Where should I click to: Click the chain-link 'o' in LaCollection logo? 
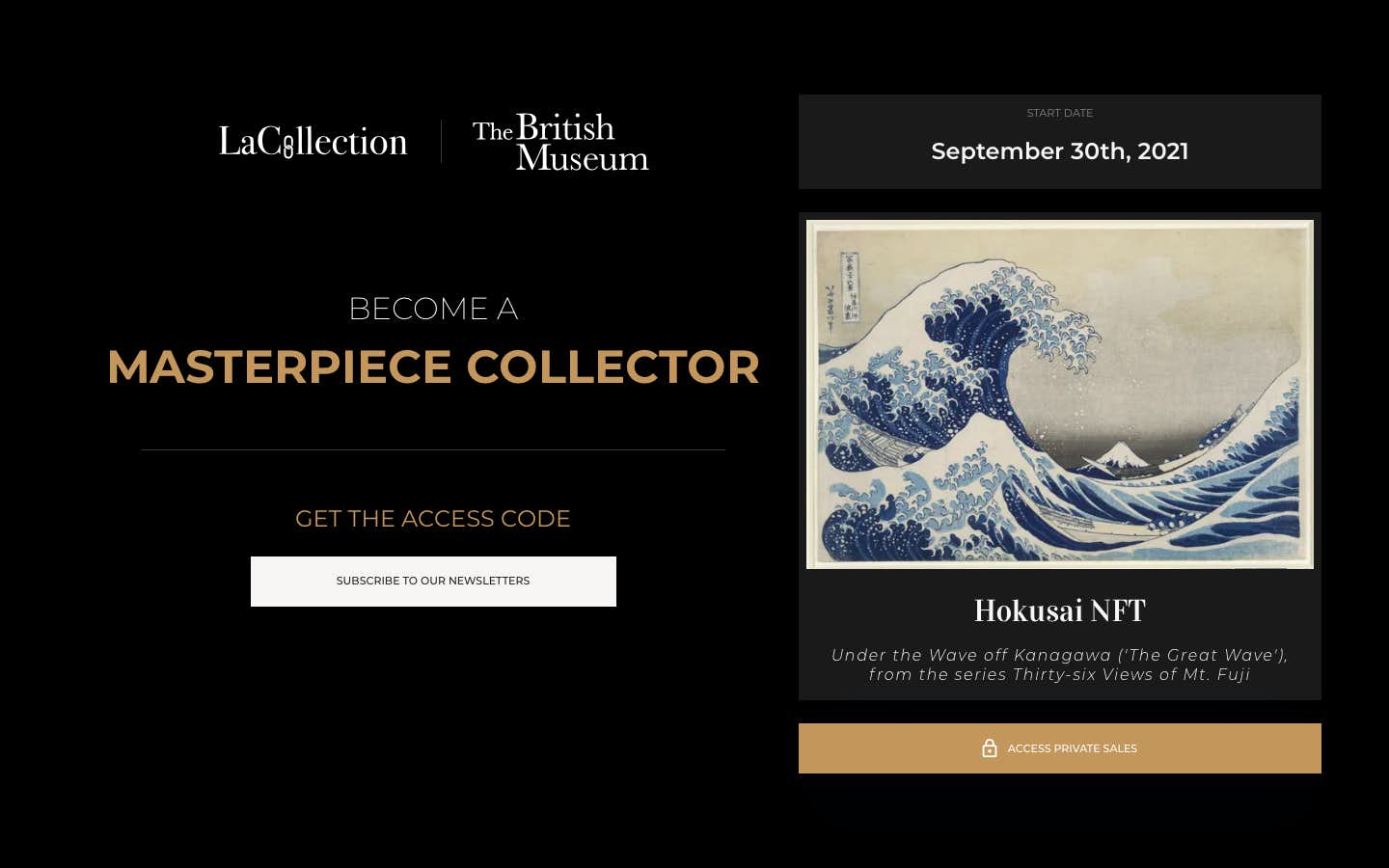288,143
